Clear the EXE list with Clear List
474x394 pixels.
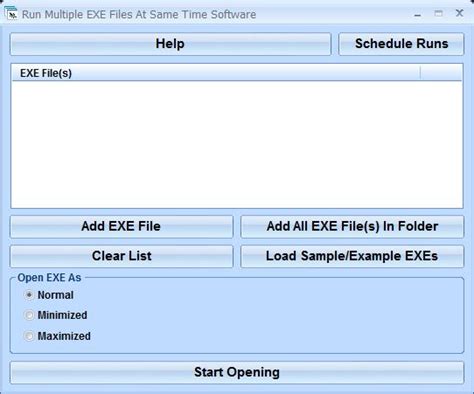[x=121, y=256]
